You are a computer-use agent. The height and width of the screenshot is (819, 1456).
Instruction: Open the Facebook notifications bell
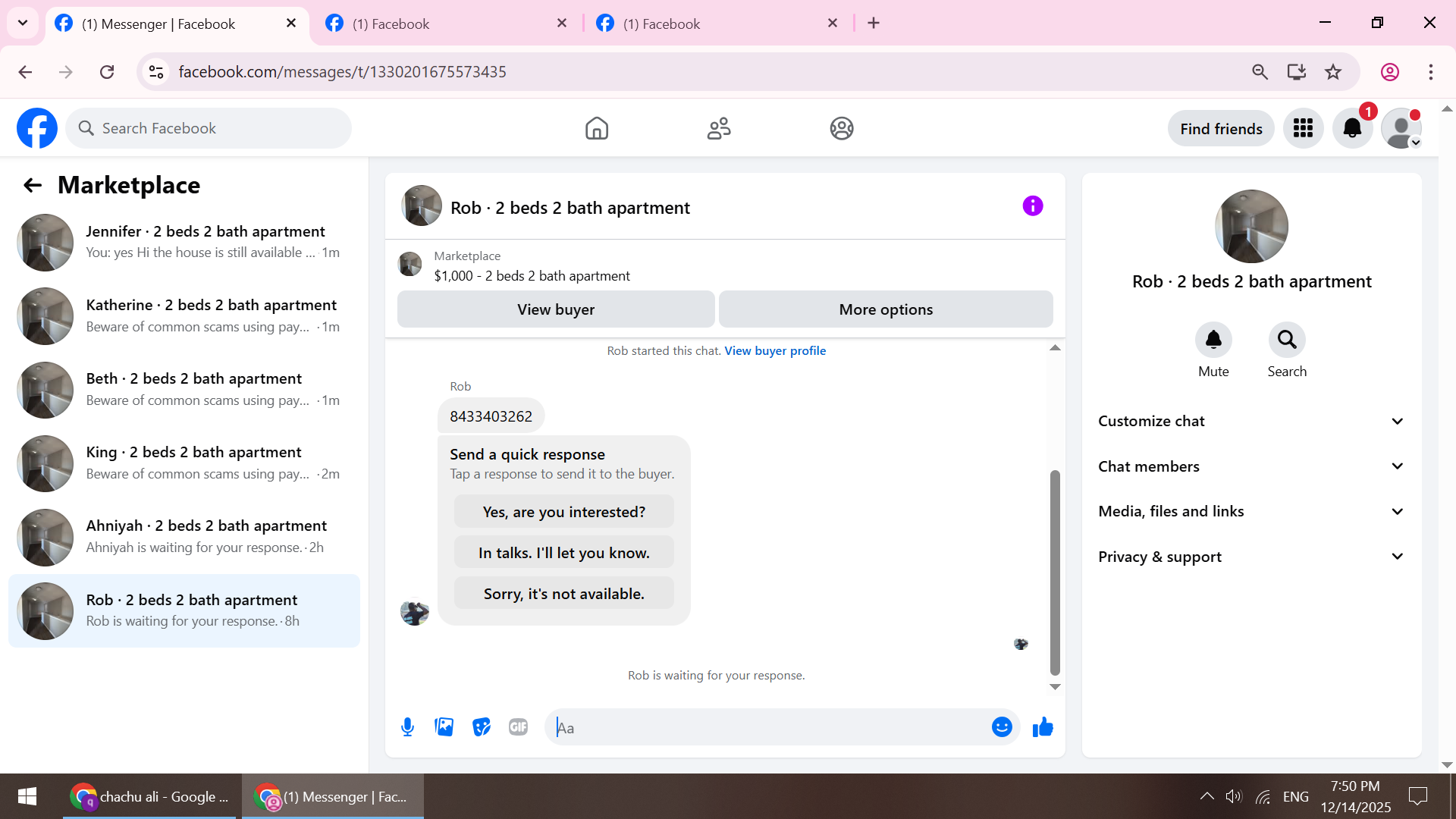[1352, 128]
